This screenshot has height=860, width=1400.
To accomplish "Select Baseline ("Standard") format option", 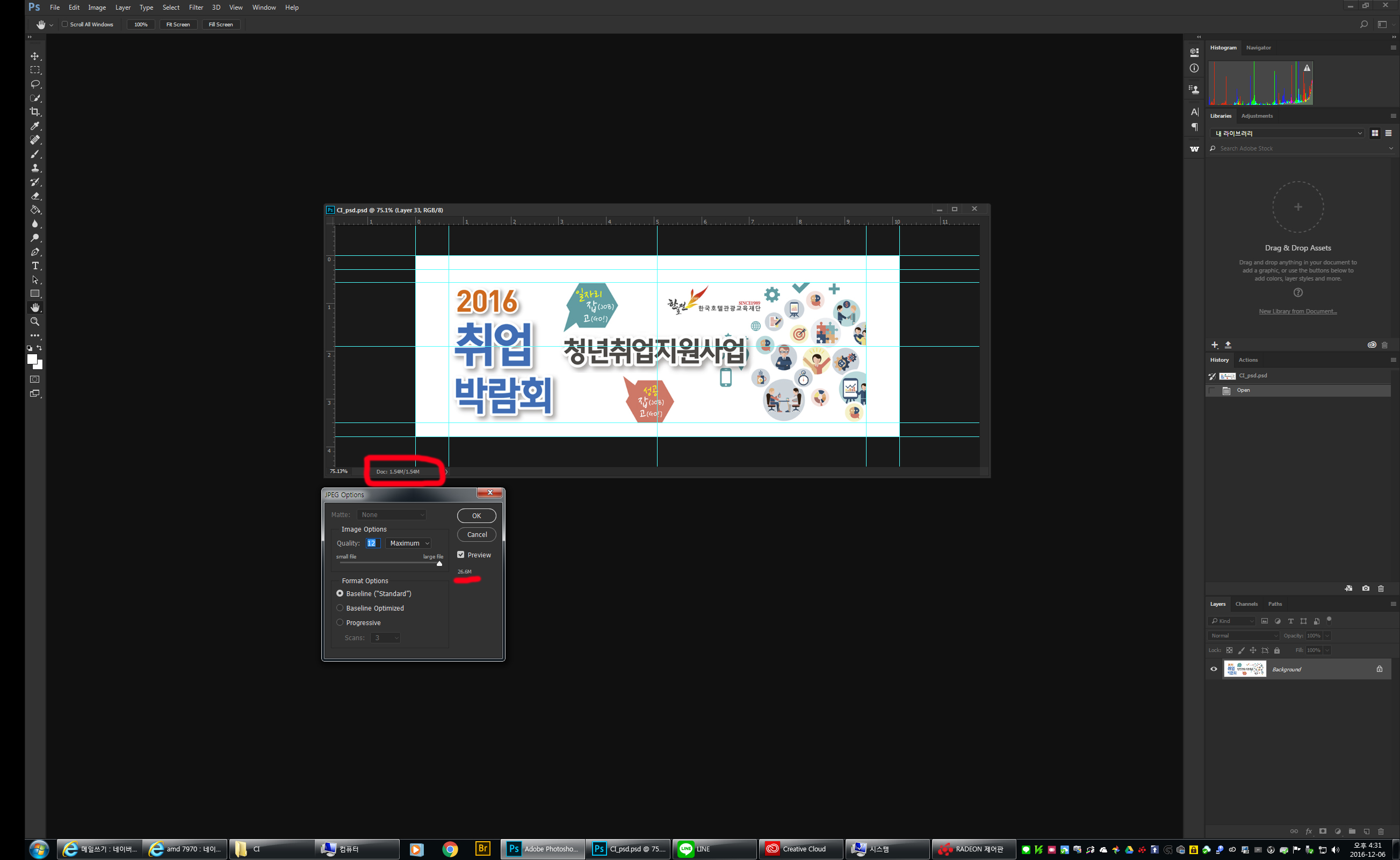I will pyautogui.click(x=340, y=593).
